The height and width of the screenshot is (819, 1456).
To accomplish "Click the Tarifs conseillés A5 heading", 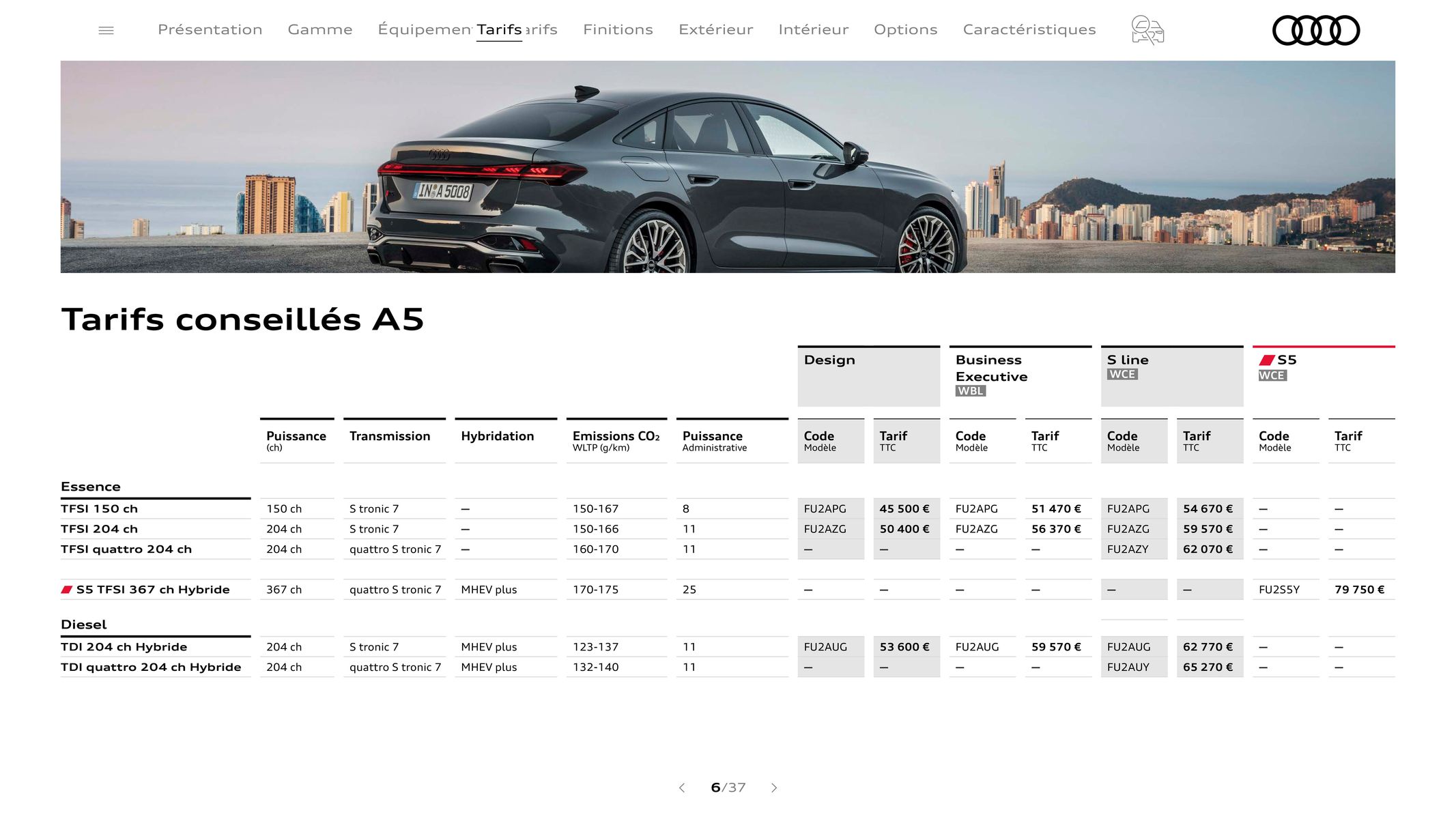I will (x=242, y=319).
